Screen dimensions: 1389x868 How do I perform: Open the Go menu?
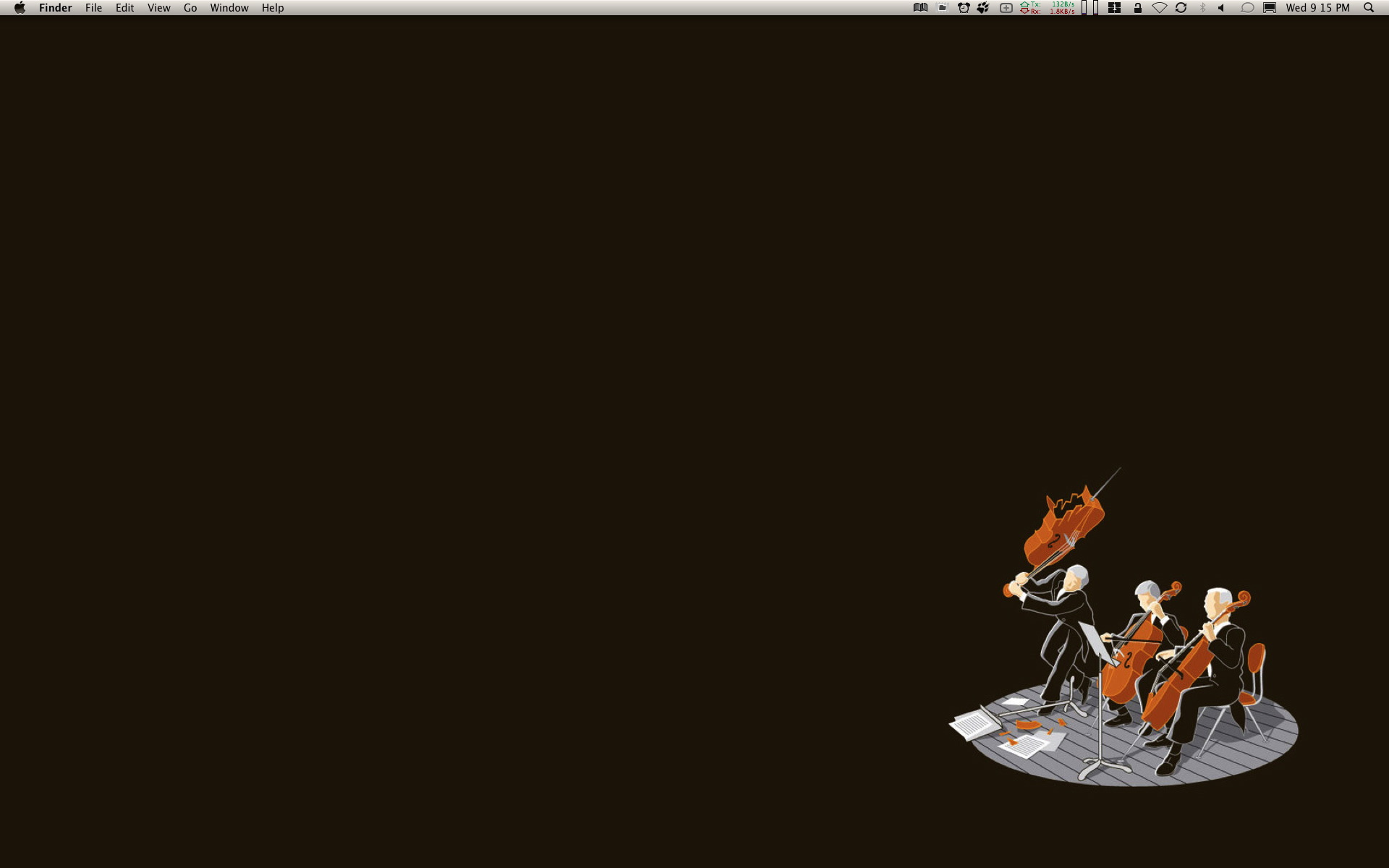click(x=190, y=8)
